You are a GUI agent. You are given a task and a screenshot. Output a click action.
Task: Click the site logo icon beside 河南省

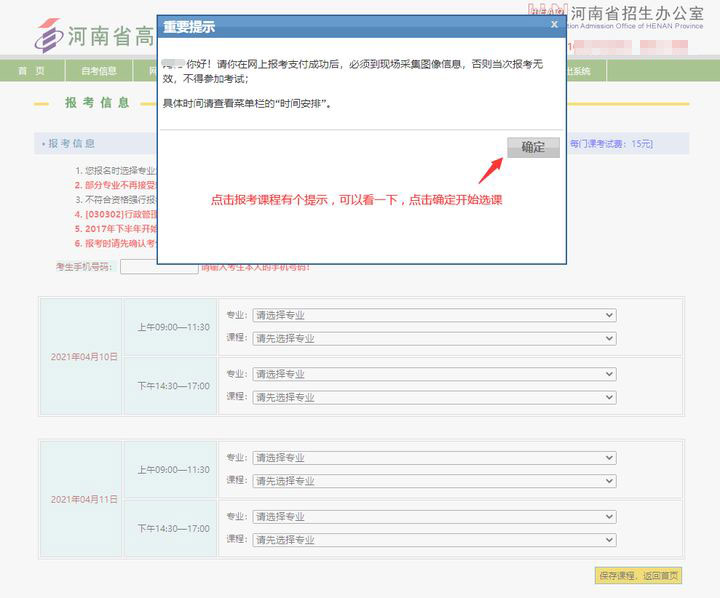click(x=47, y=36)
